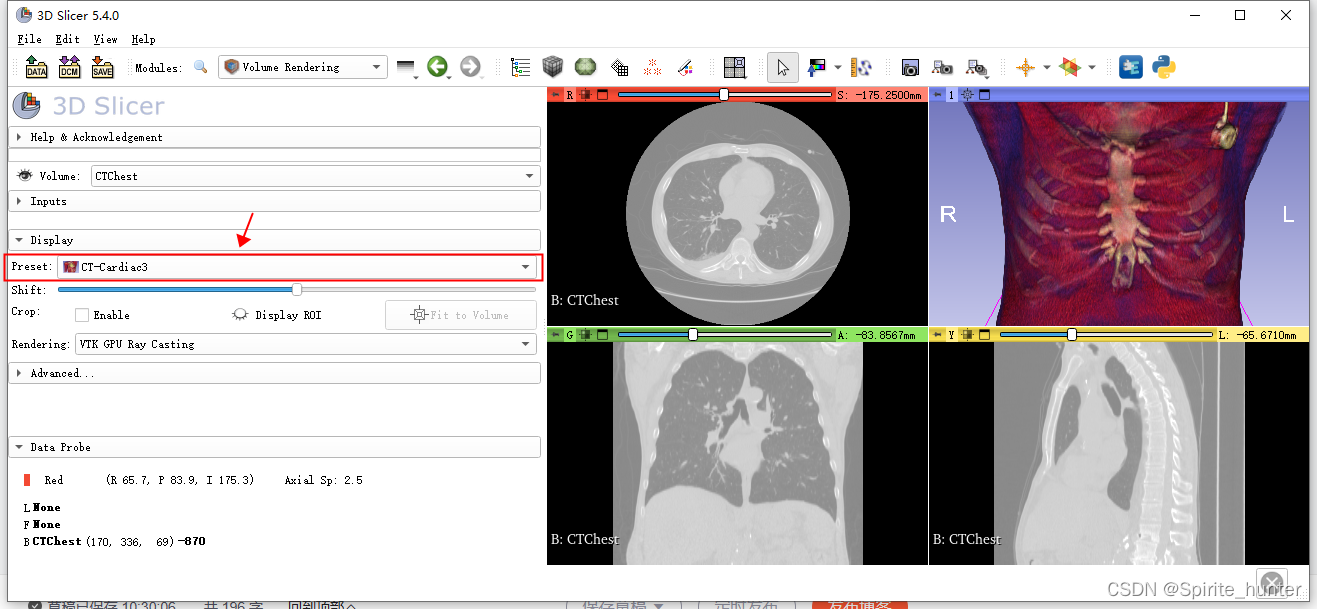
Task: Open the module search magnifier
Action: tap(201, 67)
